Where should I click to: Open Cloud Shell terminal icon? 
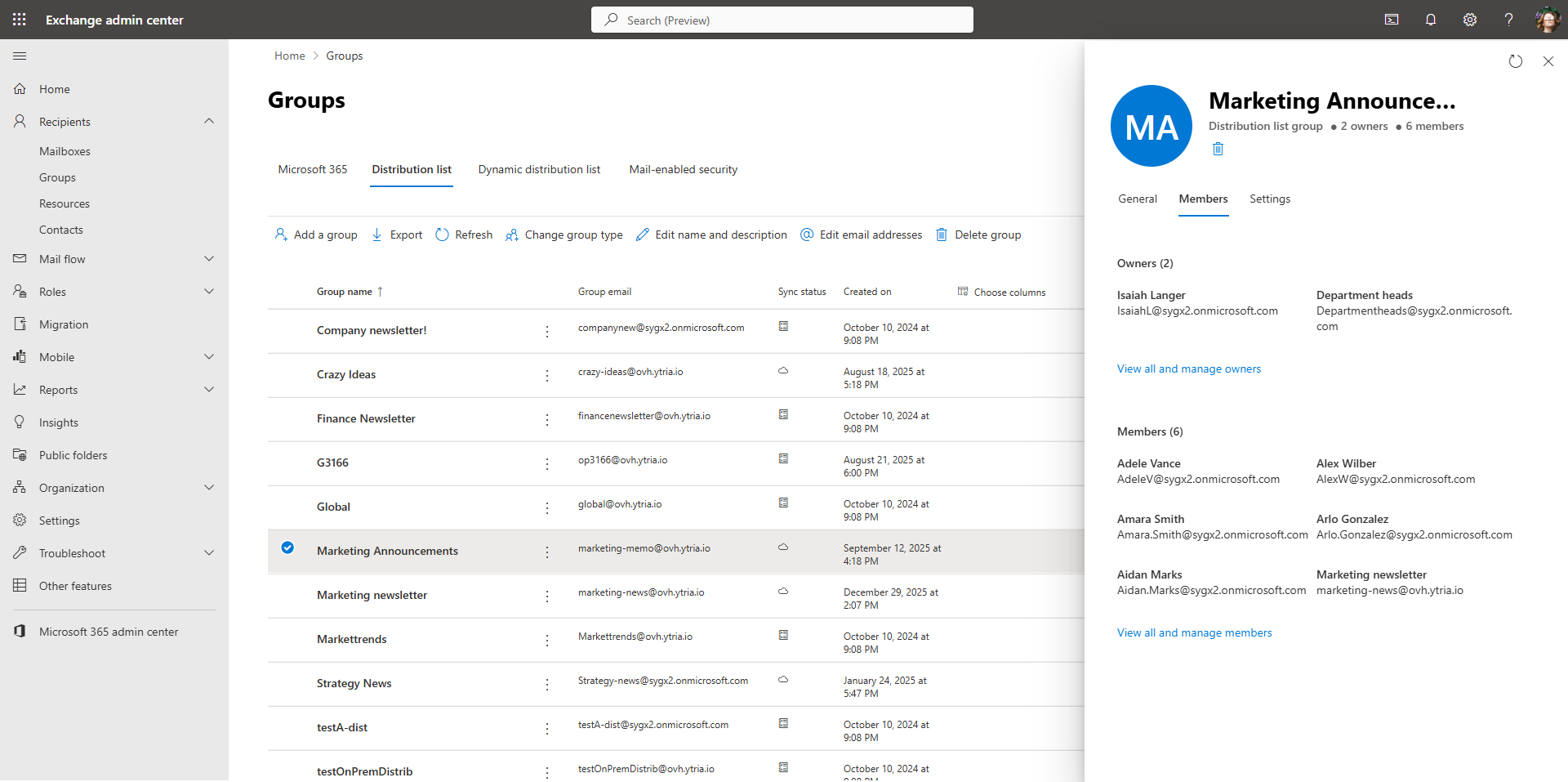[1392, 20]
